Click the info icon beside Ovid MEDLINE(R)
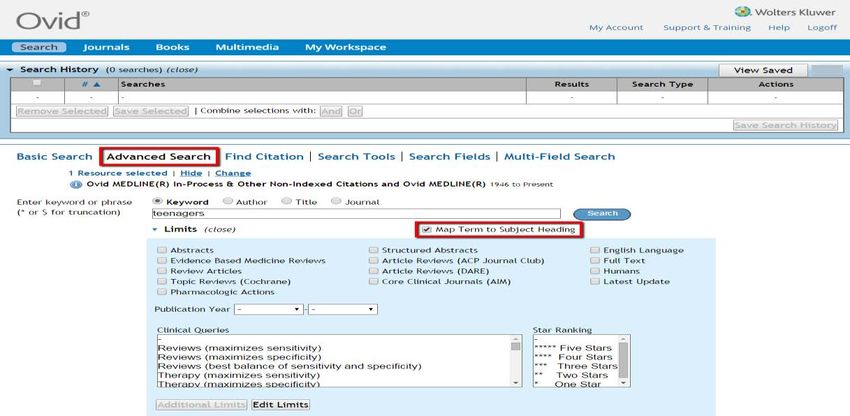This screenshot has height=416, width=850. pyautogui.click(x=75, y=184)
